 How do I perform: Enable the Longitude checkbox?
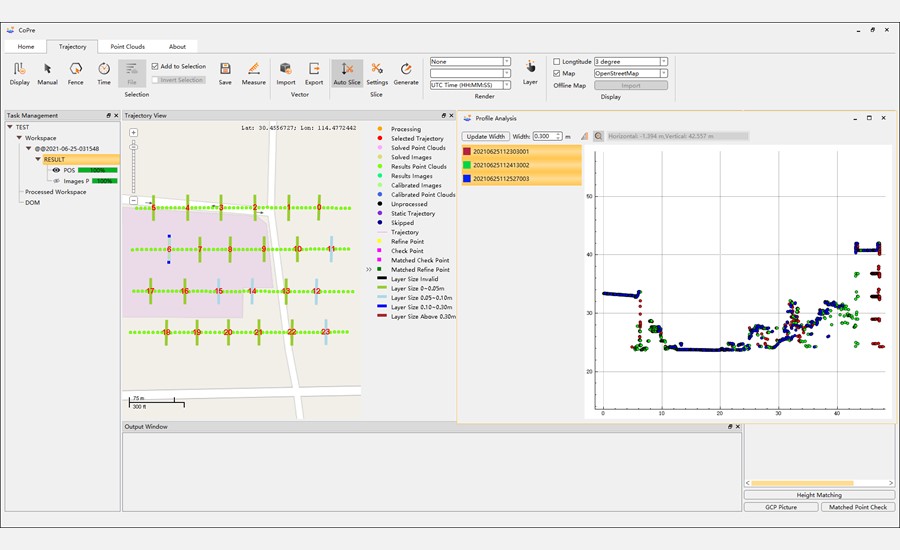click(x=558, y=62)
